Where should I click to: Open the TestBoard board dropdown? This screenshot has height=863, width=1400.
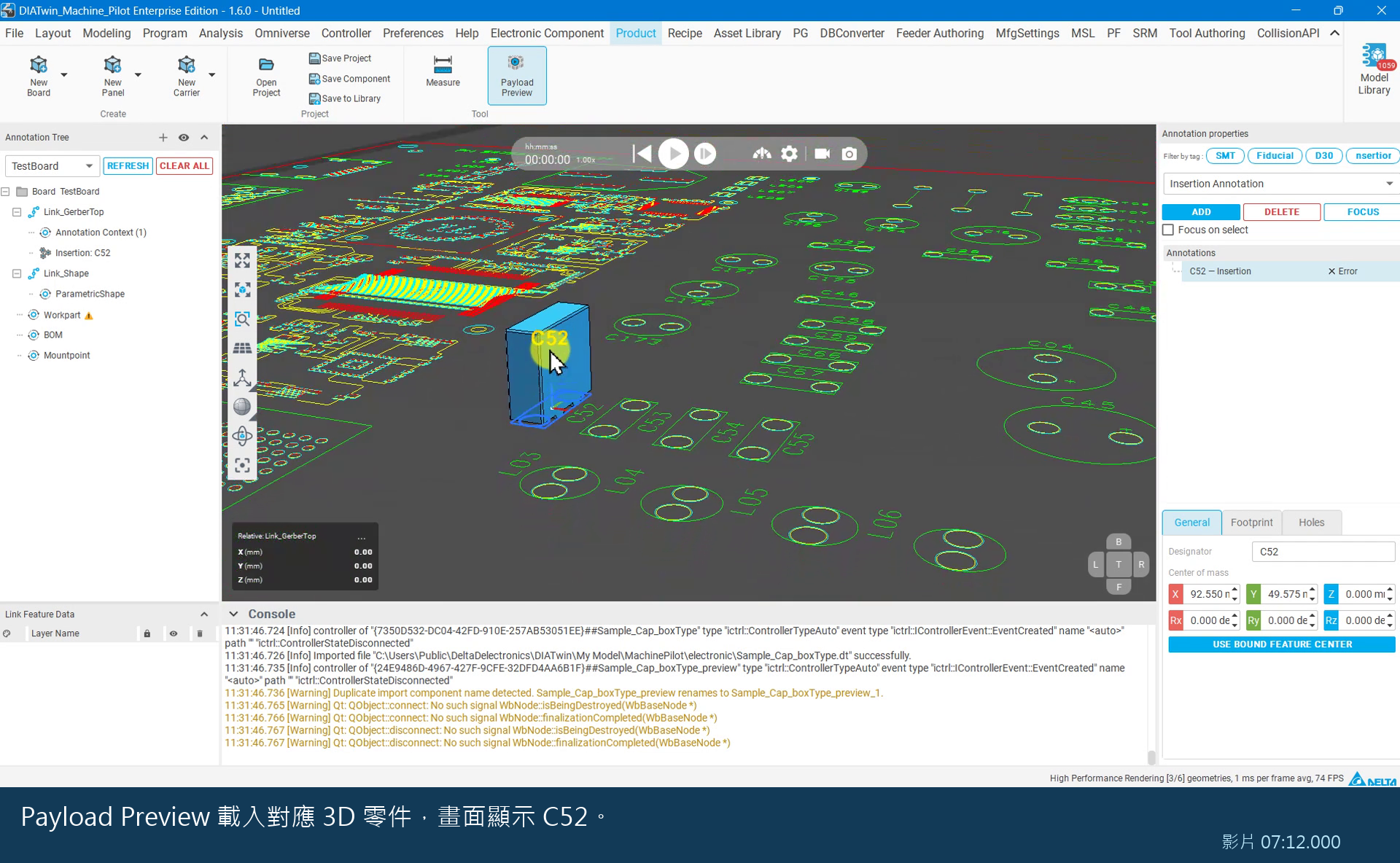coord(52,166)
